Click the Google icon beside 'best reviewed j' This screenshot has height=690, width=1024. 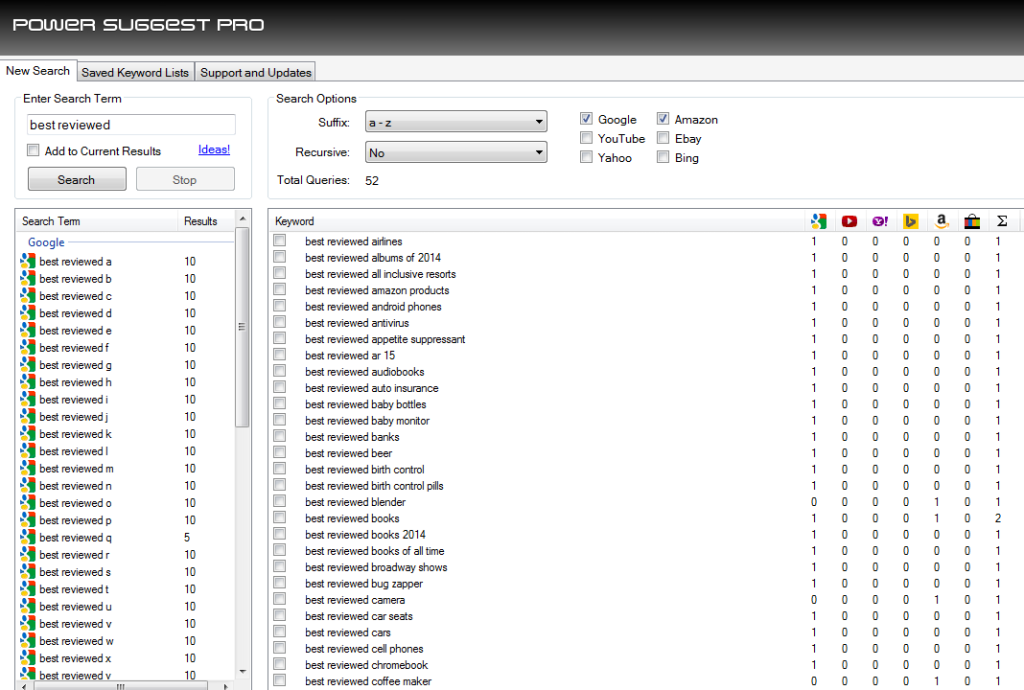(x=27, y=416)
